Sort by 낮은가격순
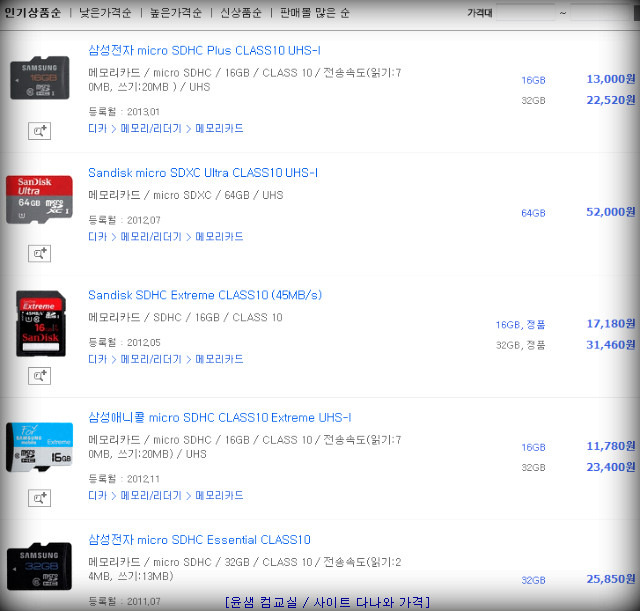This screenshot has width=640, height=611. [105, 13]
